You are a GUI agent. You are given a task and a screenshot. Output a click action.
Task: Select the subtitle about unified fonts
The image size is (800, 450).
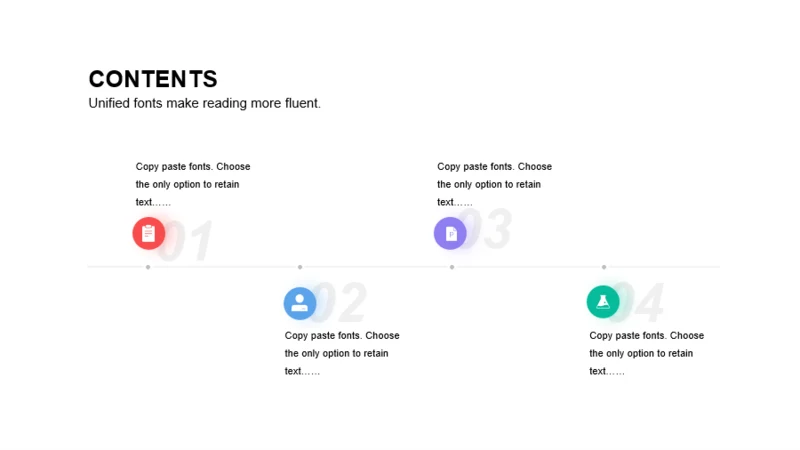(x=205, y=103)
